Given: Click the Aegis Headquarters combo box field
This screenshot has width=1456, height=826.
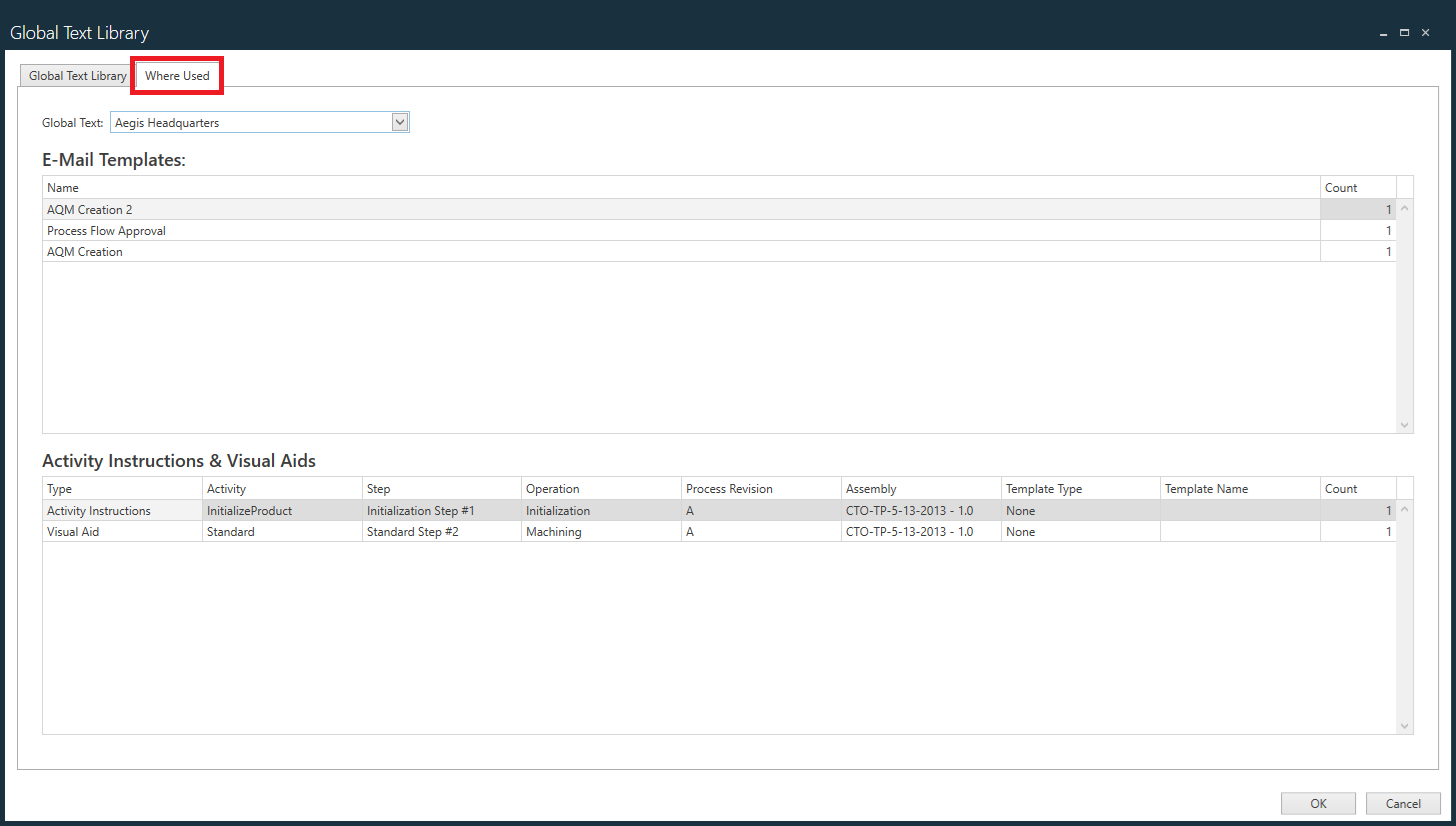Looking at the screenshot, I should click(250, 122).
